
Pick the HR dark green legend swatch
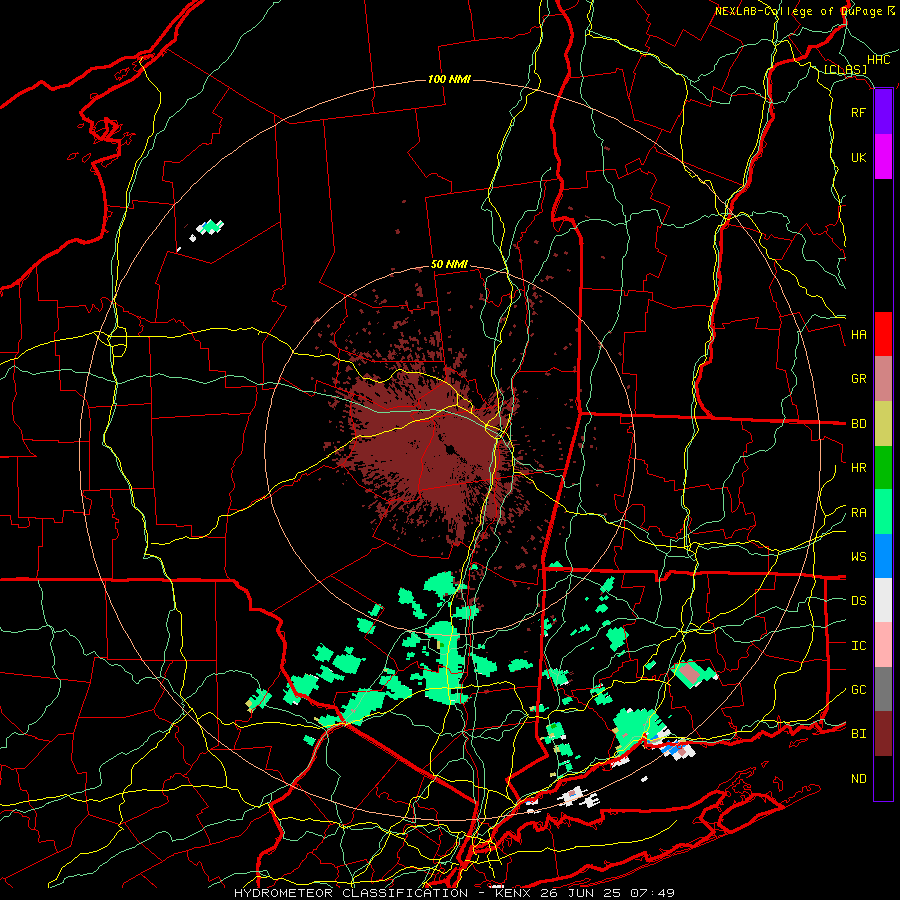883,468
